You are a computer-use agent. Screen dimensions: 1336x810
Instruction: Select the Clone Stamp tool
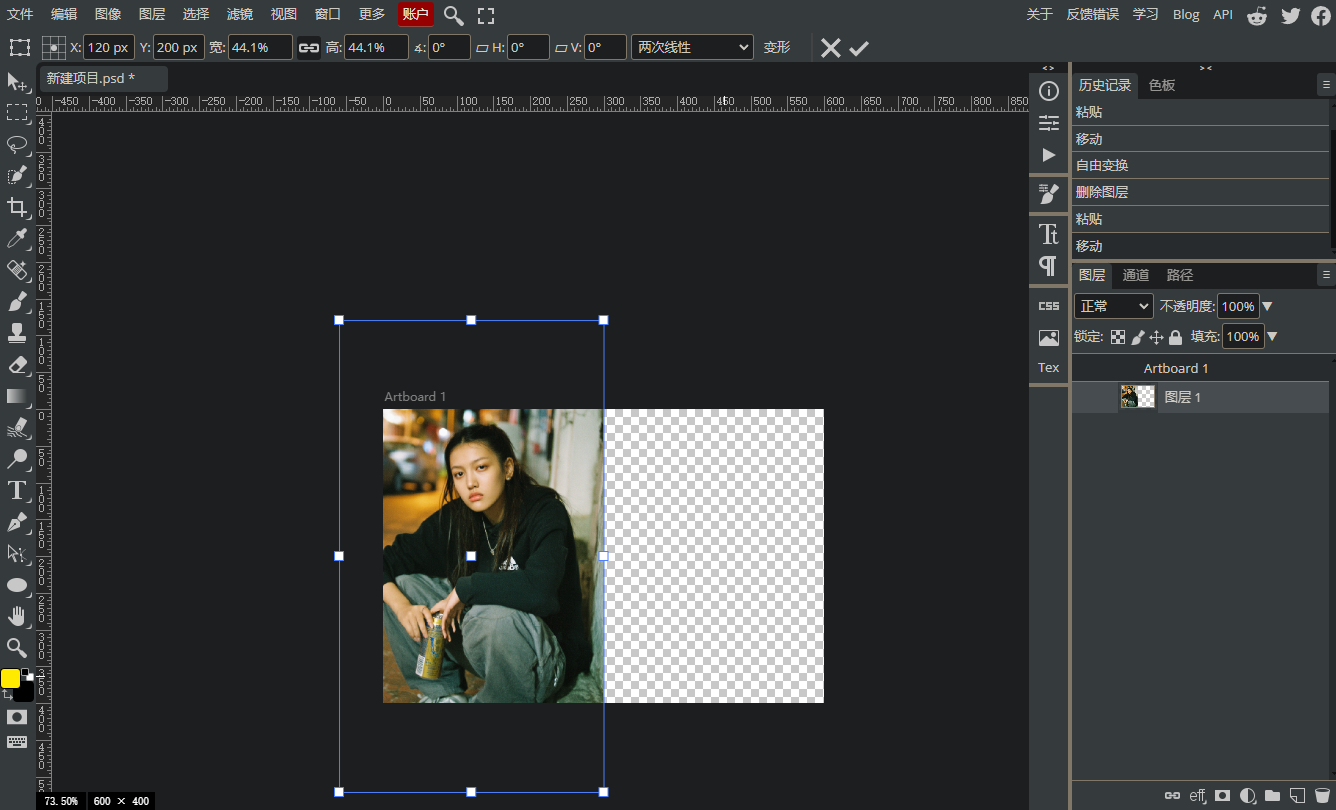click(x=17, y=332)
